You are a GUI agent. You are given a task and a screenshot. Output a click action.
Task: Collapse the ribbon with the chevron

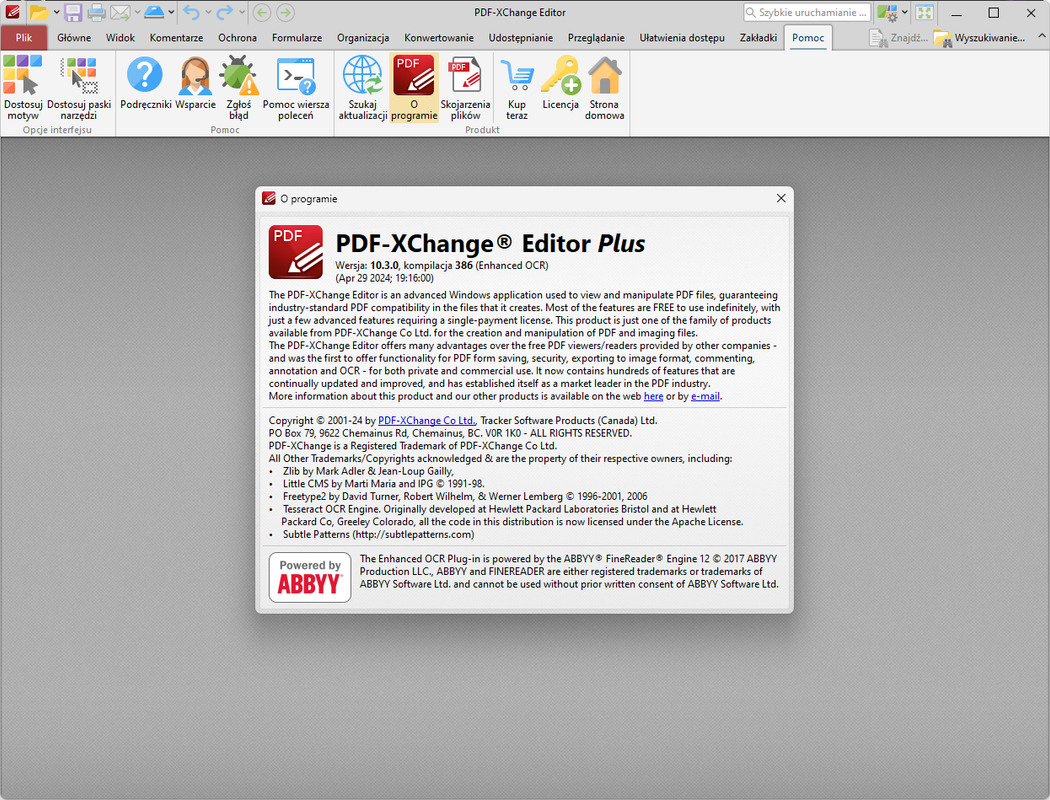(1042, 36)
